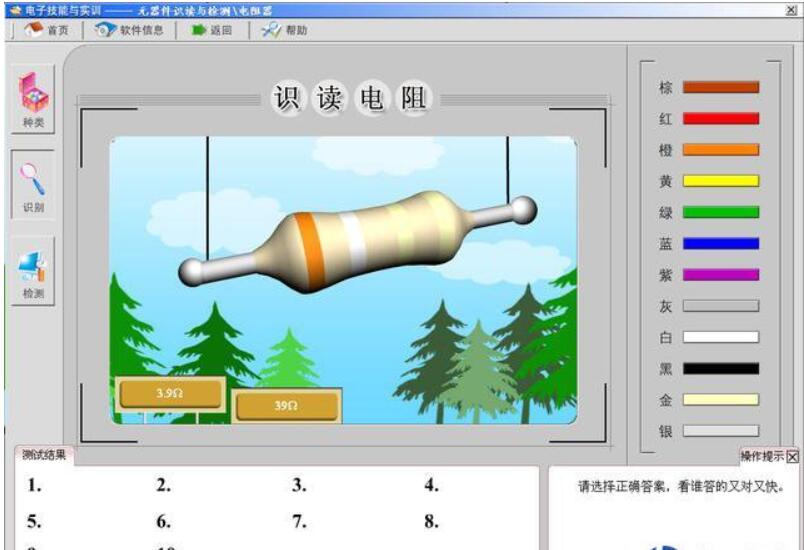Click result slot number 3.
This screenshot has width=804, height=550.
point(299,485)
